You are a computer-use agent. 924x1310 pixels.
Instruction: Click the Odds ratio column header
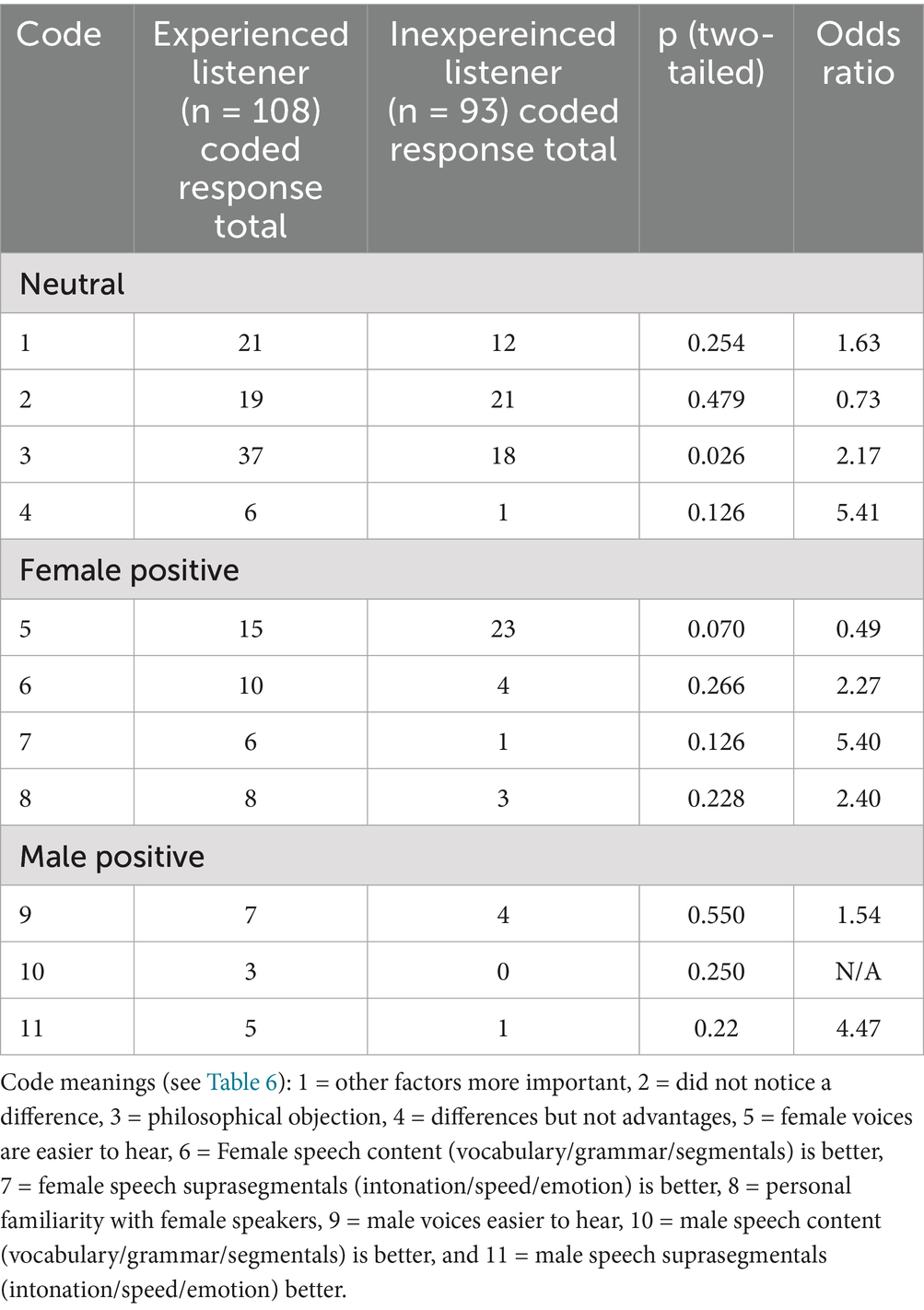pyautogui.click(x=858, y=53)
